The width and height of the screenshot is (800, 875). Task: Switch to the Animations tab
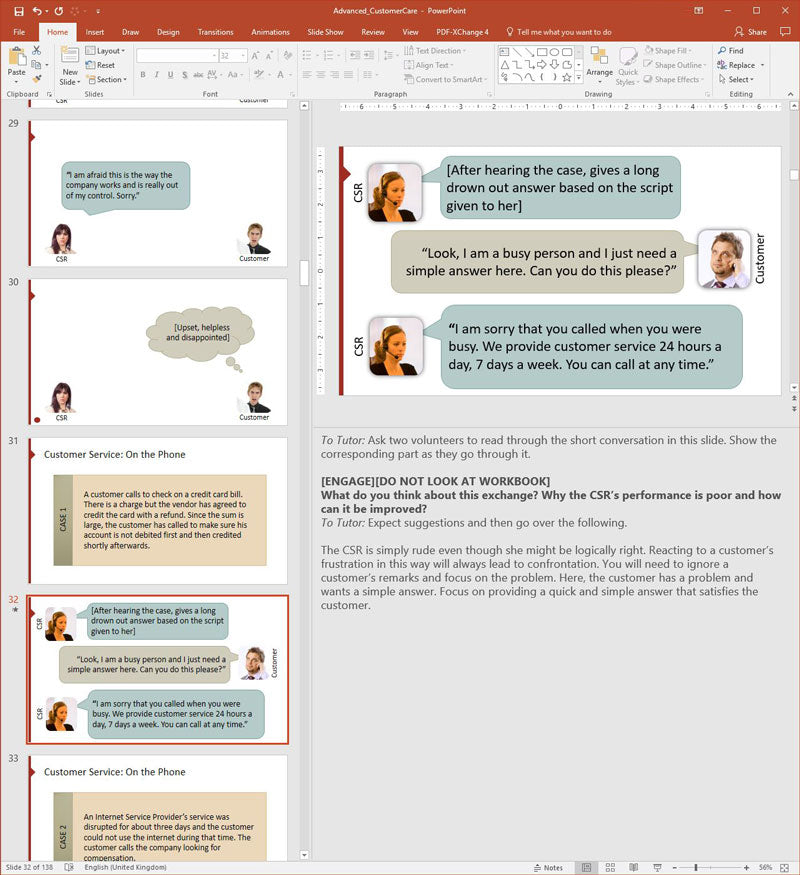pos(270,32)
